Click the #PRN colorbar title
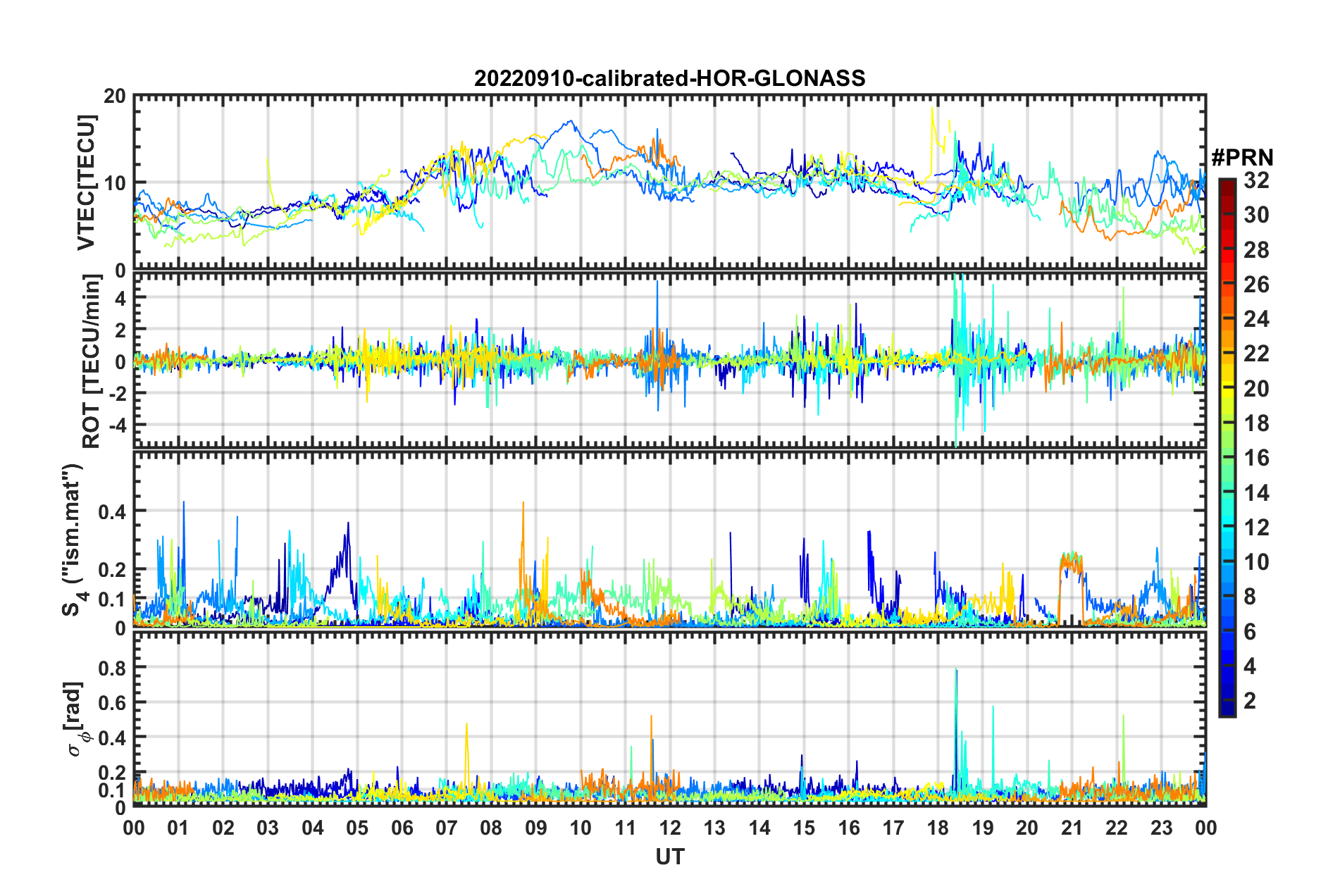Screen dimensions: 1340x896 coord(1242,157)
